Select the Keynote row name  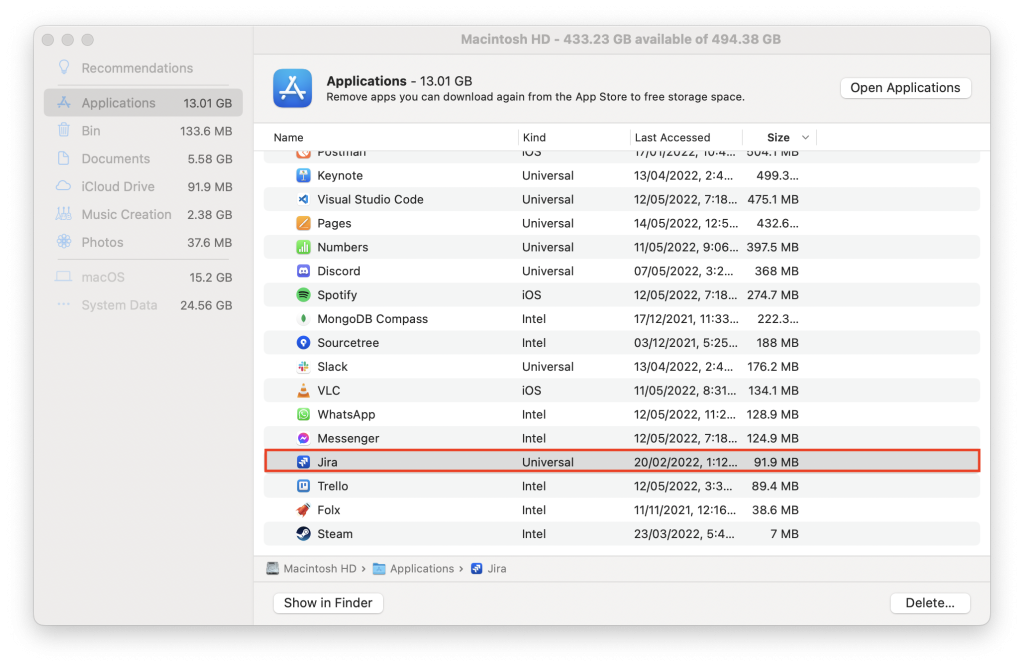click(340, 175)
